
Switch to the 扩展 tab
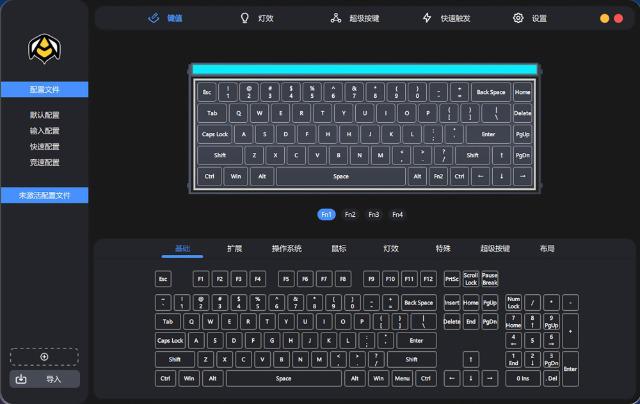235,249
